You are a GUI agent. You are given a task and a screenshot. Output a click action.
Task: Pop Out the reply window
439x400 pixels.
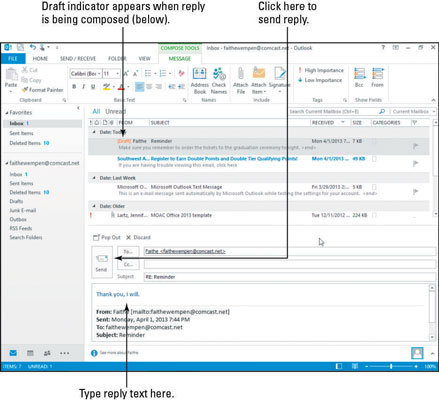(x=107, y=237)
